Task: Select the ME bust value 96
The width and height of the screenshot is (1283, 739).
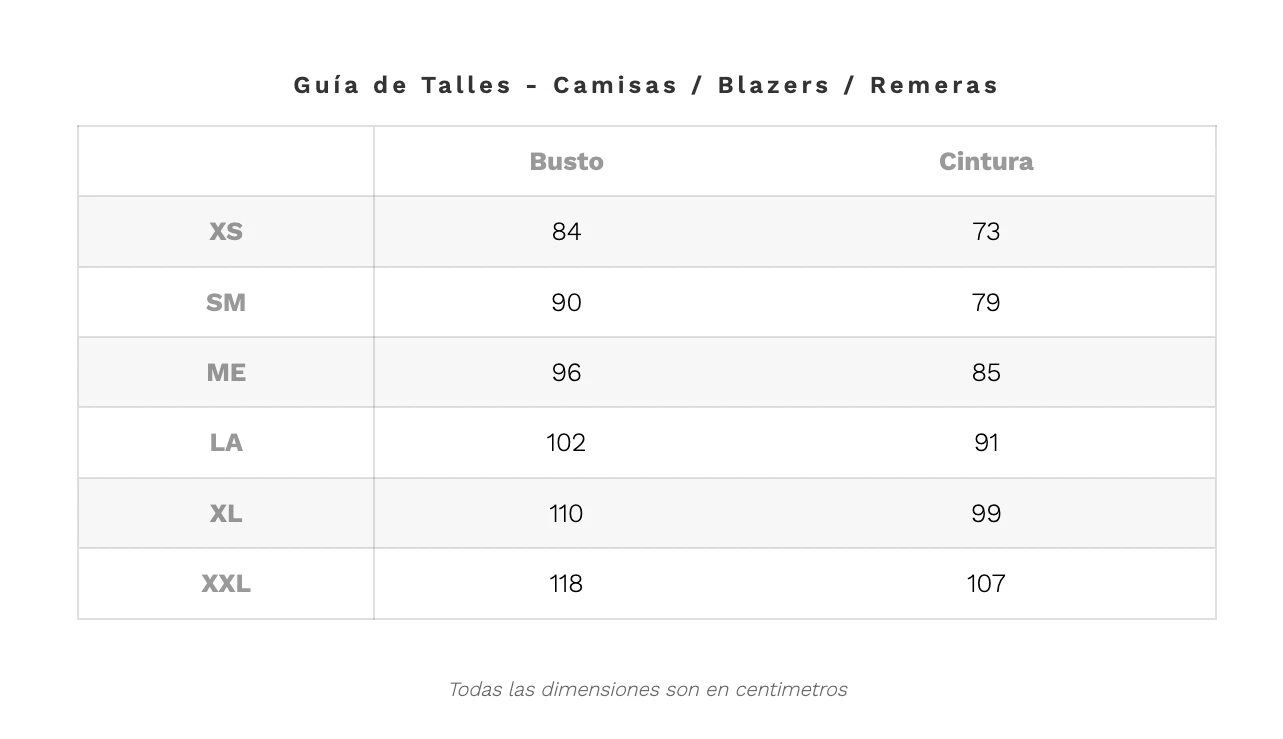Action: (566, 372)
